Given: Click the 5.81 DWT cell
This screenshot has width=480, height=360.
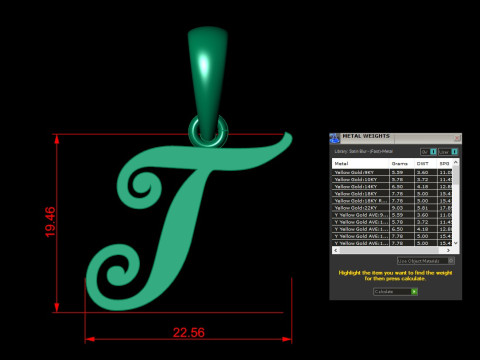Looking at the screenshot, I should pos(426,208).
